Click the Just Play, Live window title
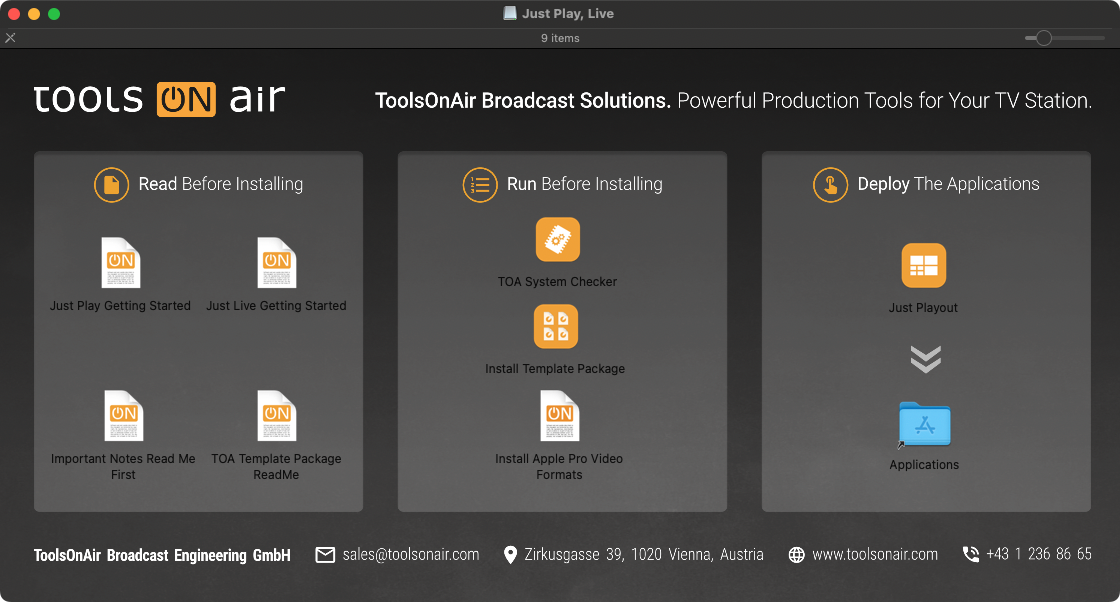This screenshot has width=1120, height=602. [568, 14]
